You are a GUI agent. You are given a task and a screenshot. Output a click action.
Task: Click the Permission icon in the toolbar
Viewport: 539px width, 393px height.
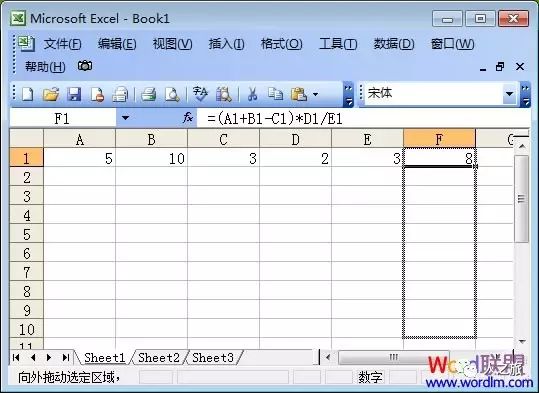point(97,94)
